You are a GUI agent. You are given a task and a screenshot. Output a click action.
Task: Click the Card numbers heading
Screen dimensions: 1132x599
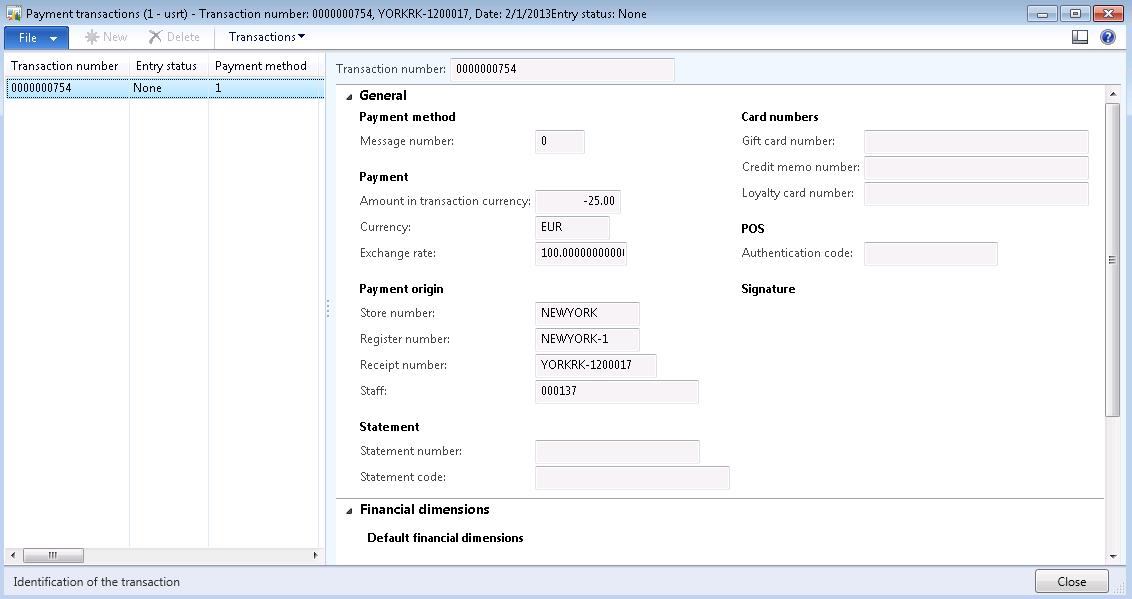point(780,117)
